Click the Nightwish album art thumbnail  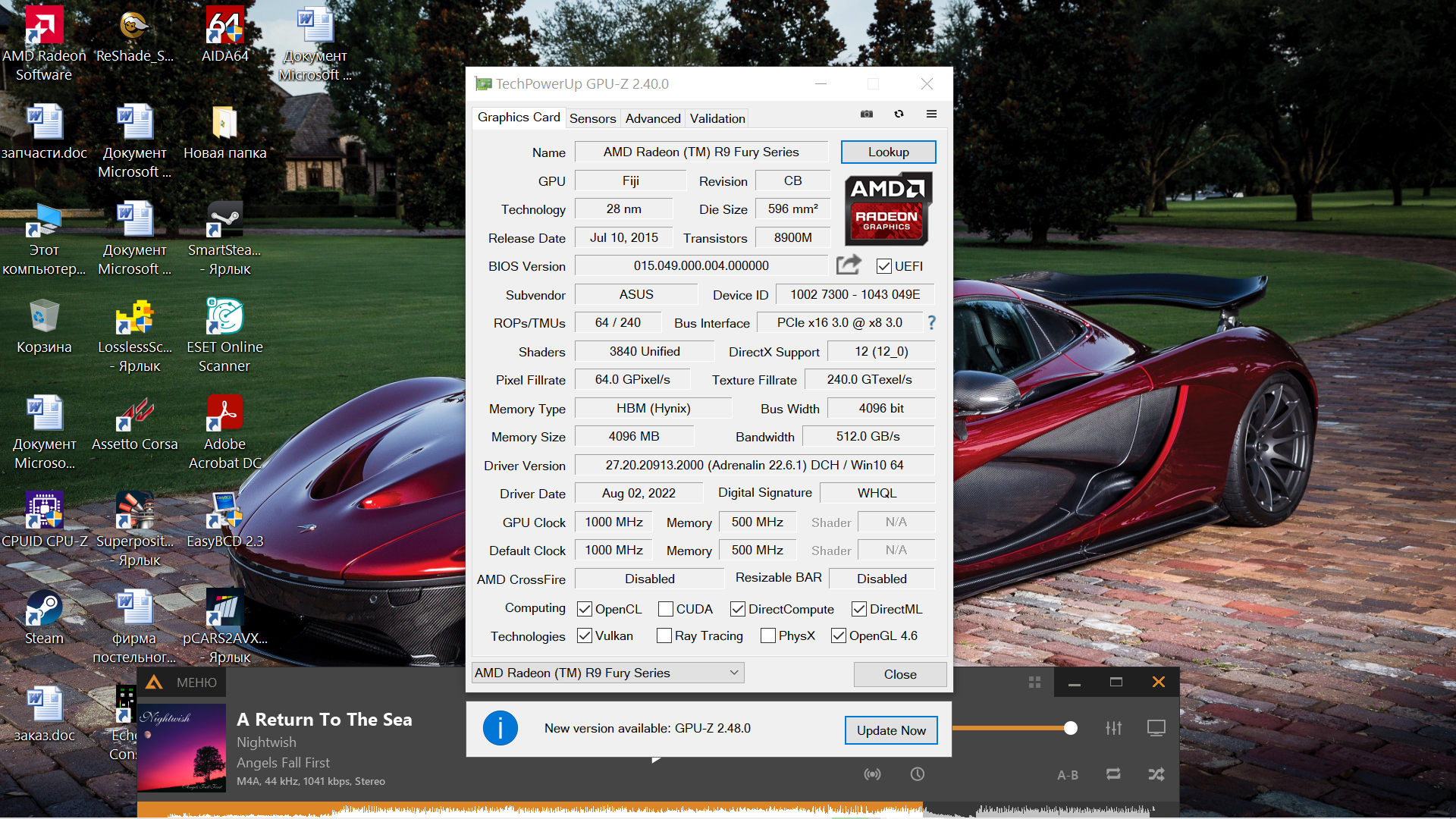tap(182, 748)
